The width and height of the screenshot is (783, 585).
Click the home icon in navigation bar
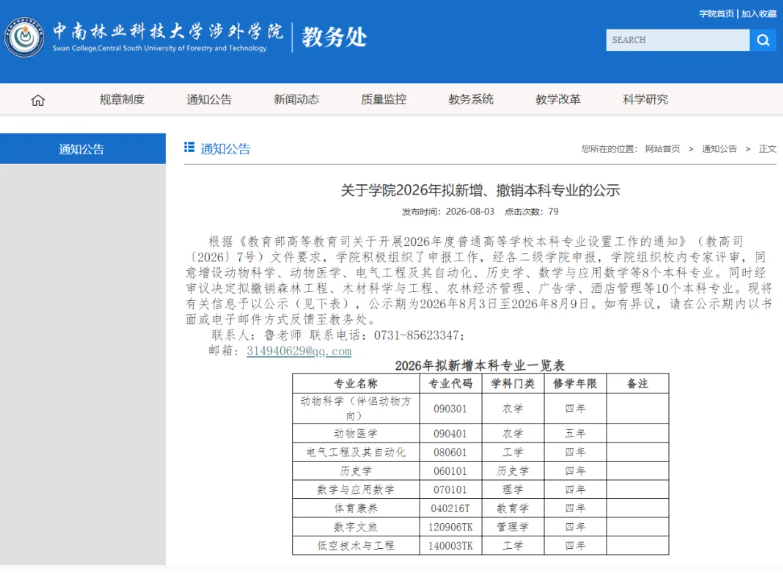38,100
